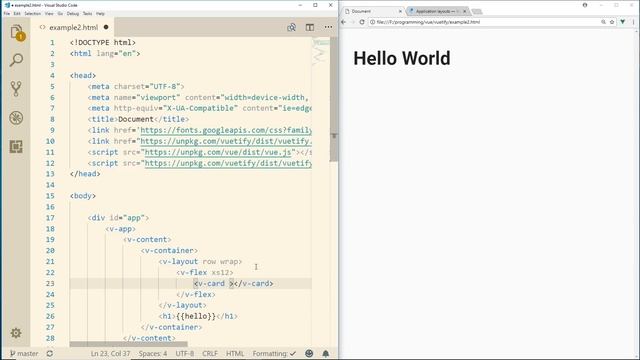The height and width of the screenshot is (360, 640).
Task: Open the Explorer view in VS Code
Action: 17,32
